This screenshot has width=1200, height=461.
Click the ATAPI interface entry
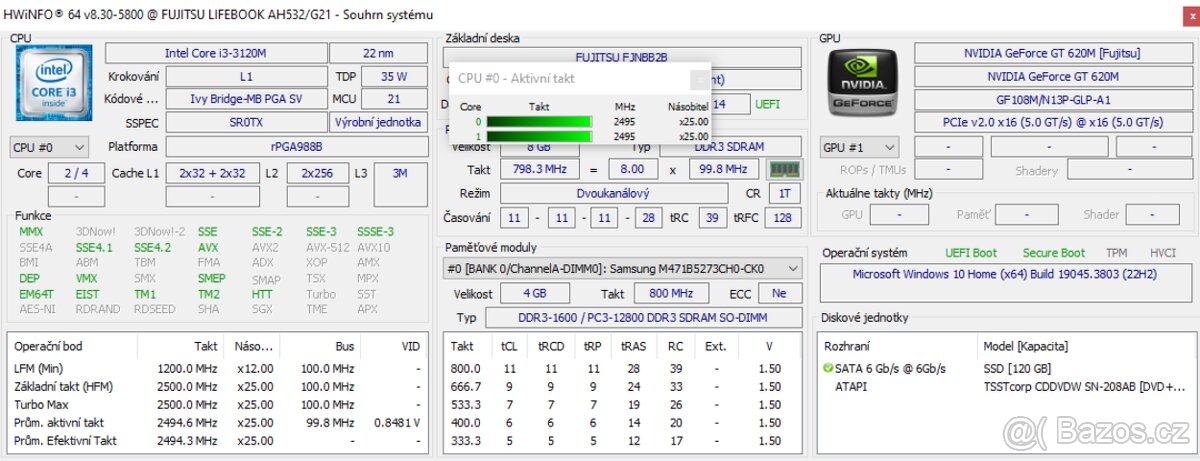coord(851,386)
